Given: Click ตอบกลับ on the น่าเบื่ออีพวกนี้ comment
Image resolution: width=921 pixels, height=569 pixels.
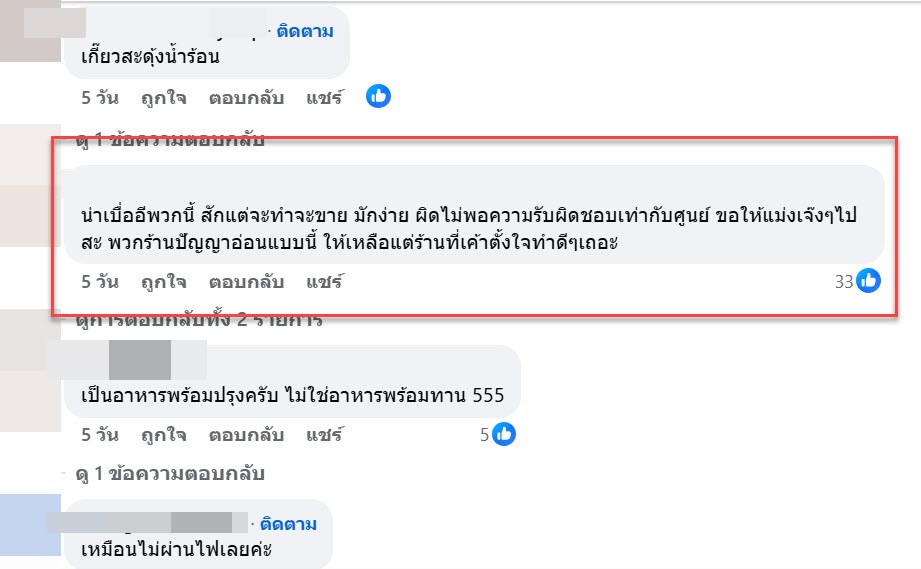Looking at the screenshot, I should 246,282.
